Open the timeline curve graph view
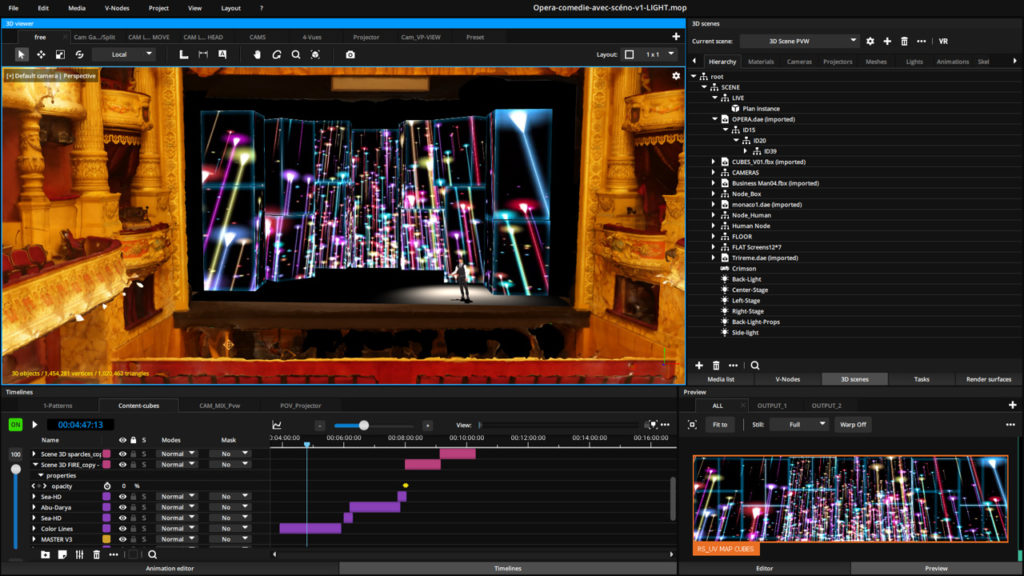 point(277,424)
